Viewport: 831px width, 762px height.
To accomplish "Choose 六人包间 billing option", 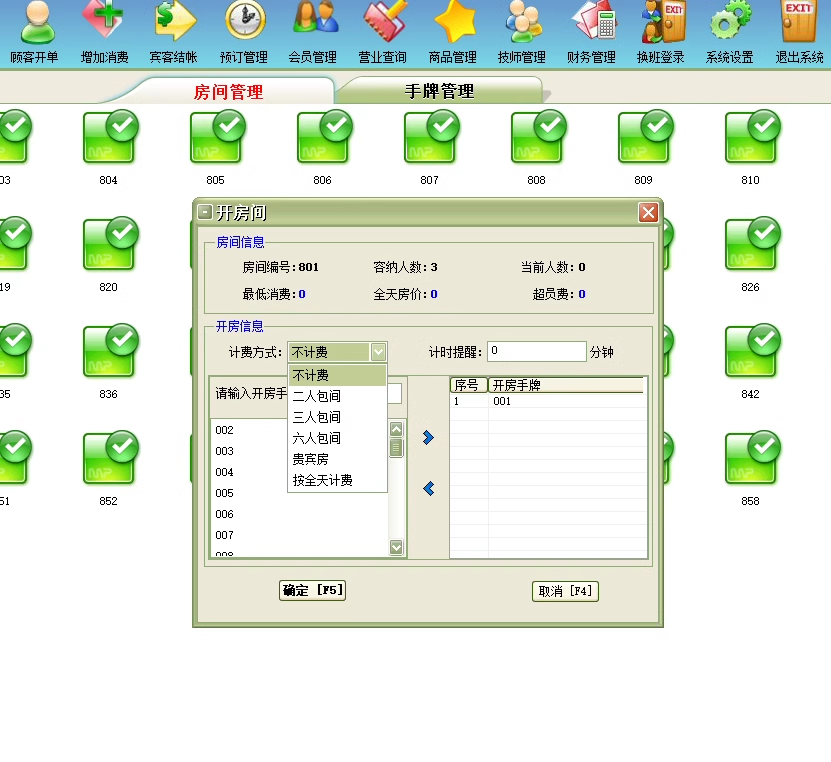I will click(x=337, y=438).
